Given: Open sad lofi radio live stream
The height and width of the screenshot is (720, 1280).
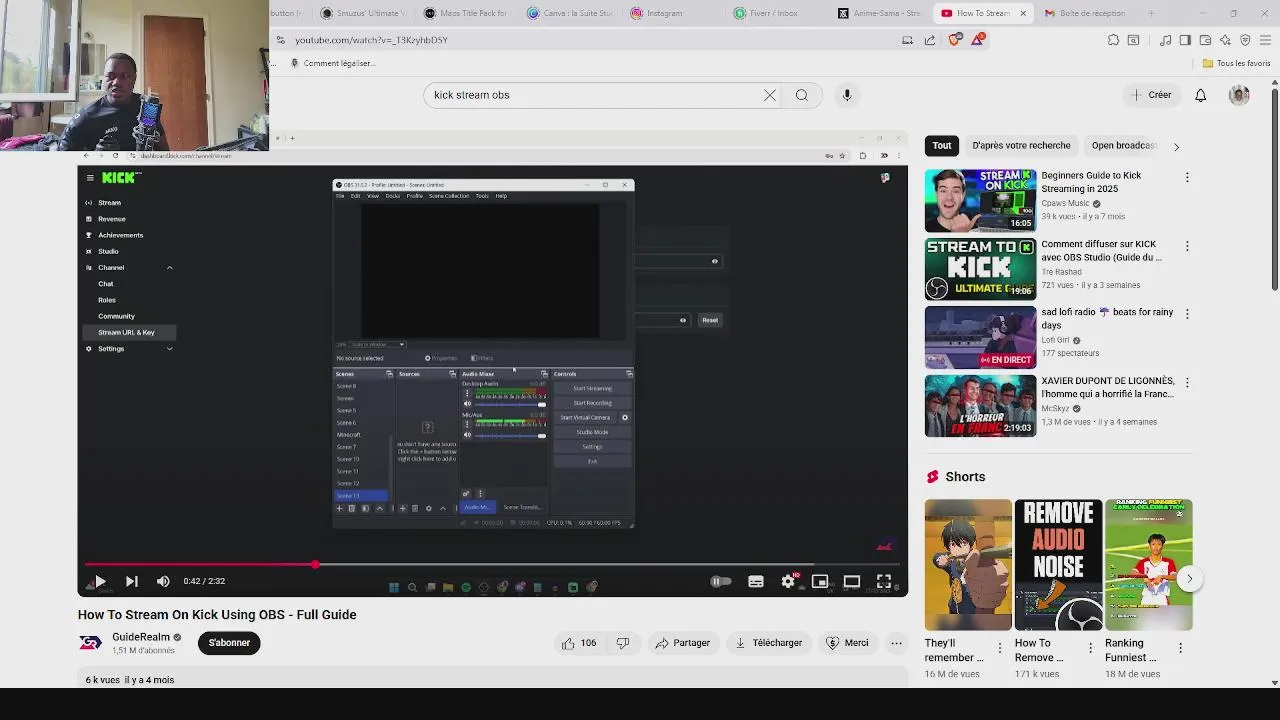Looking at the screenshot, I should pos(980,337).
